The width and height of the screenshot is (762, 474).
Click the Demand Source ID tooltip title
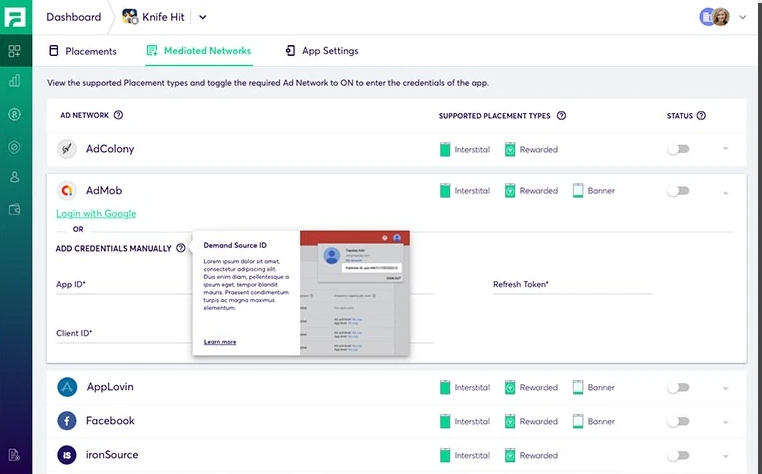click(x=235, y=245)
